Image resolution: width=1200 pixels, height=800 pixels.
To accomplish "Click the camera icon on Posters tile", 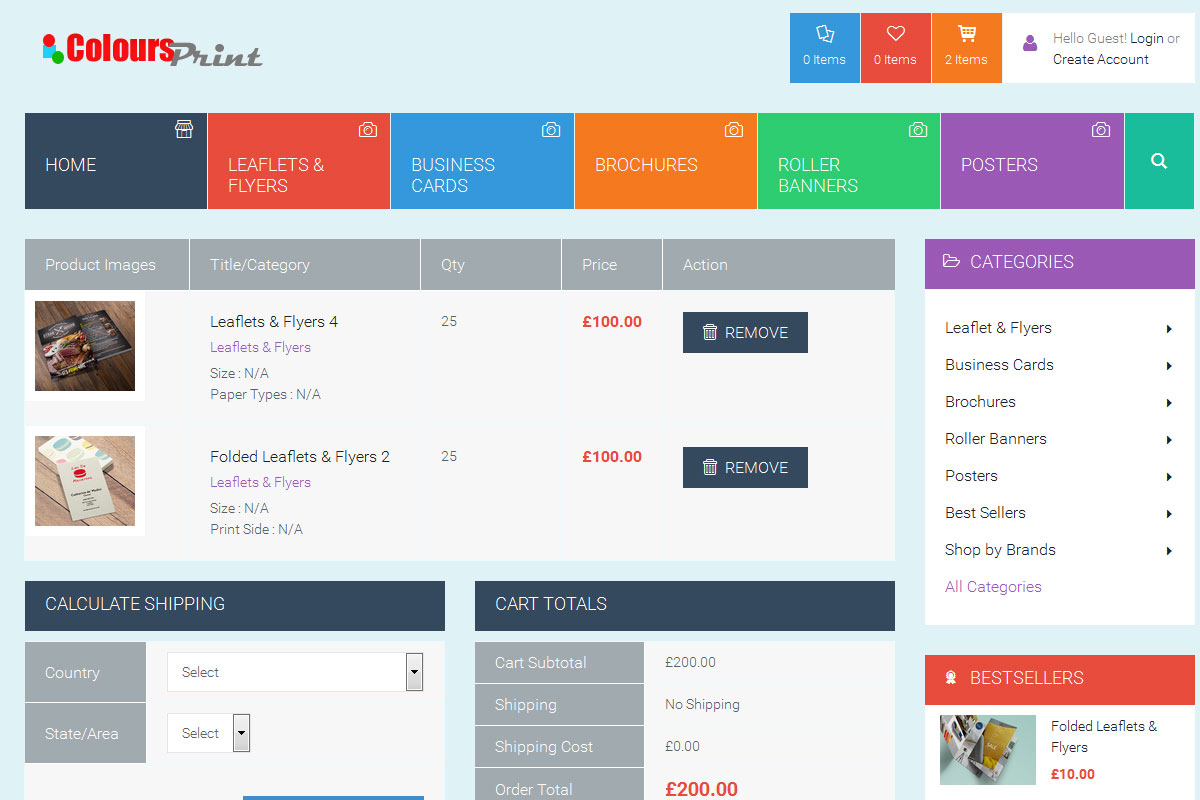I will click(x=1101, y=130).
